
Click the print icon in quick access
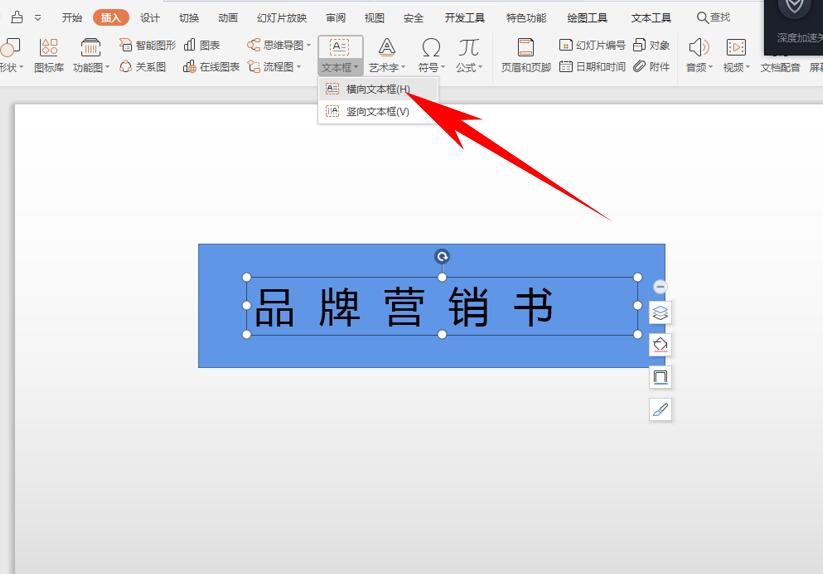click(17, 17)
